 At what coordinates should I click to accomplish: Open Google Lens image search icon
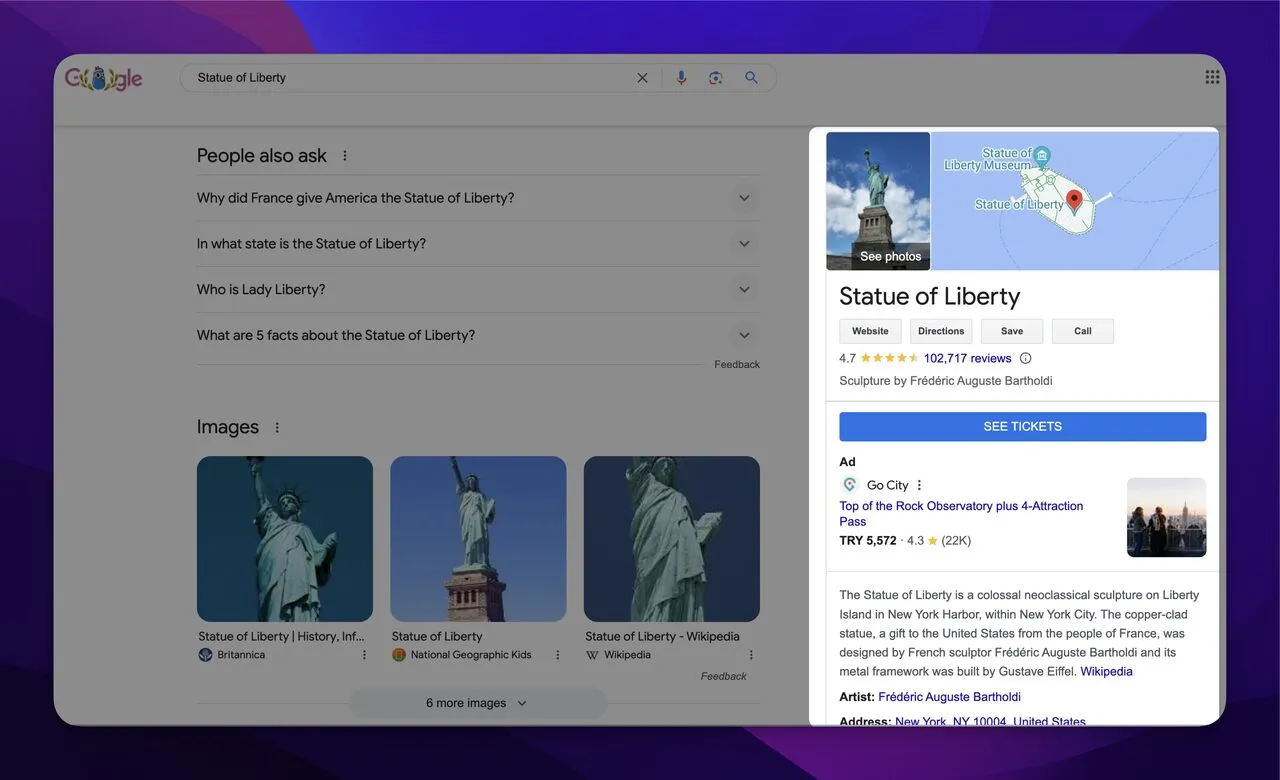pyautogui.click(x=716, y=78)
